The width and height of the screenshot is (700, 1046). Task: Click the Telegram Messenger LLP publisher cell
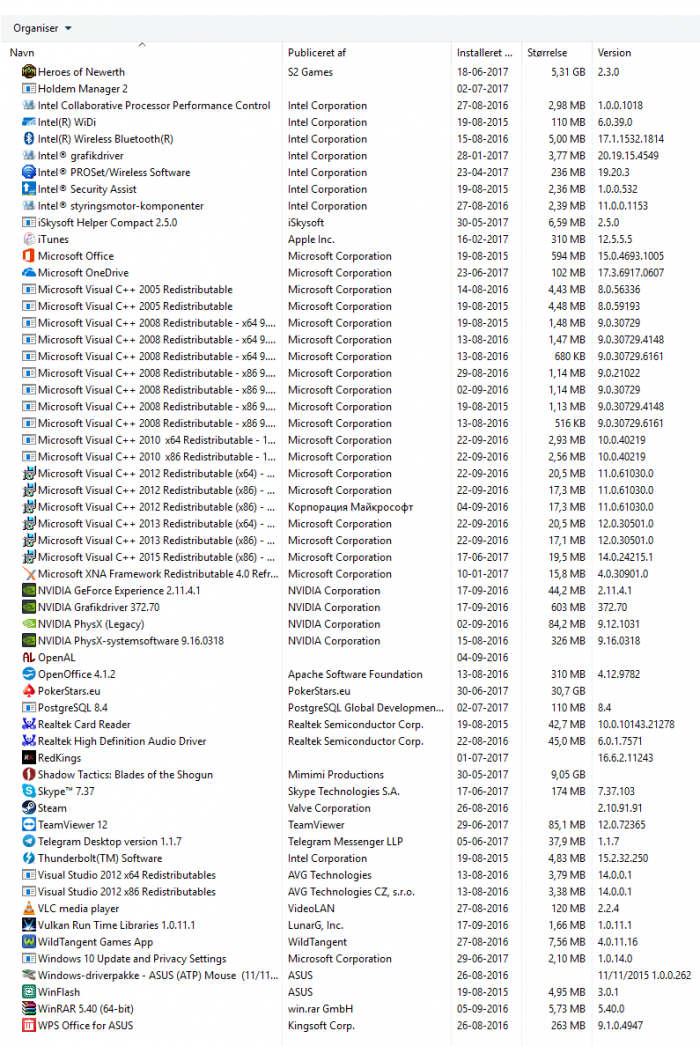coord(345,841)
